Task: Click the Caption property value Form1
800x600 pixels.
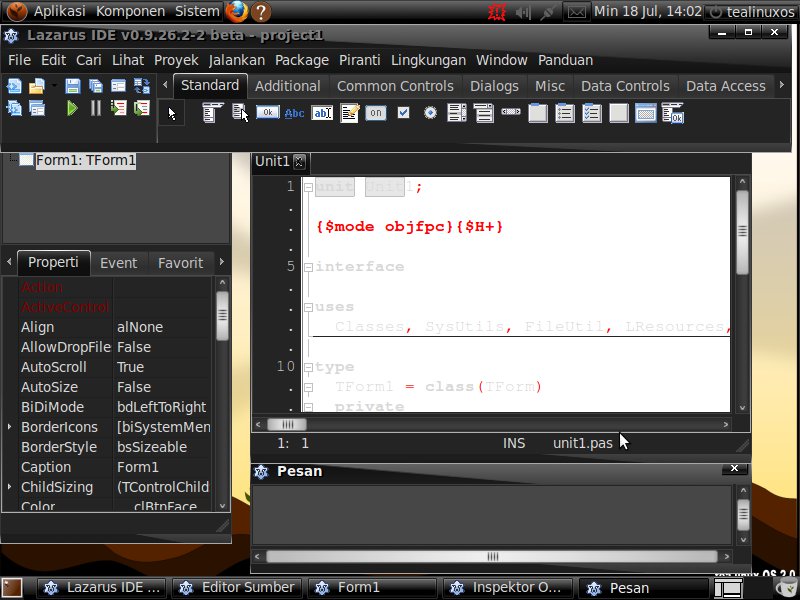Action: tap(162, 467)
